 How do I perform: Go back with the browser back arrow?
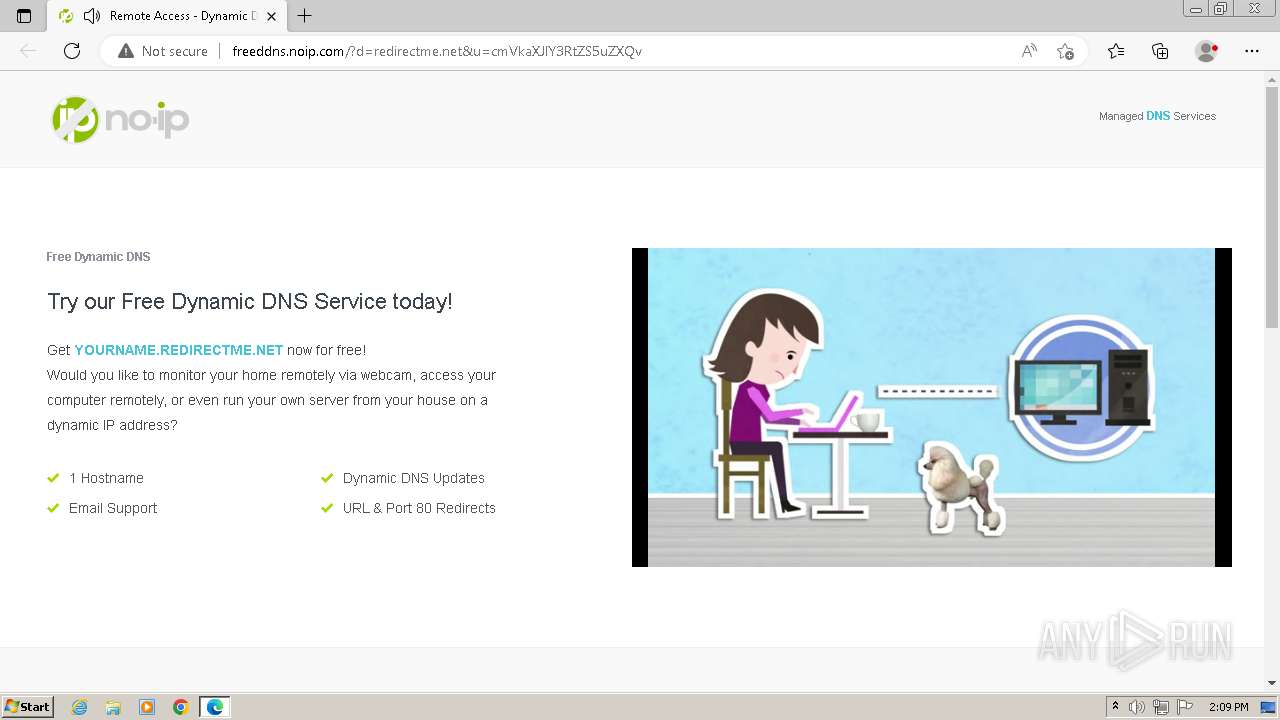click(x=28, y=51)
